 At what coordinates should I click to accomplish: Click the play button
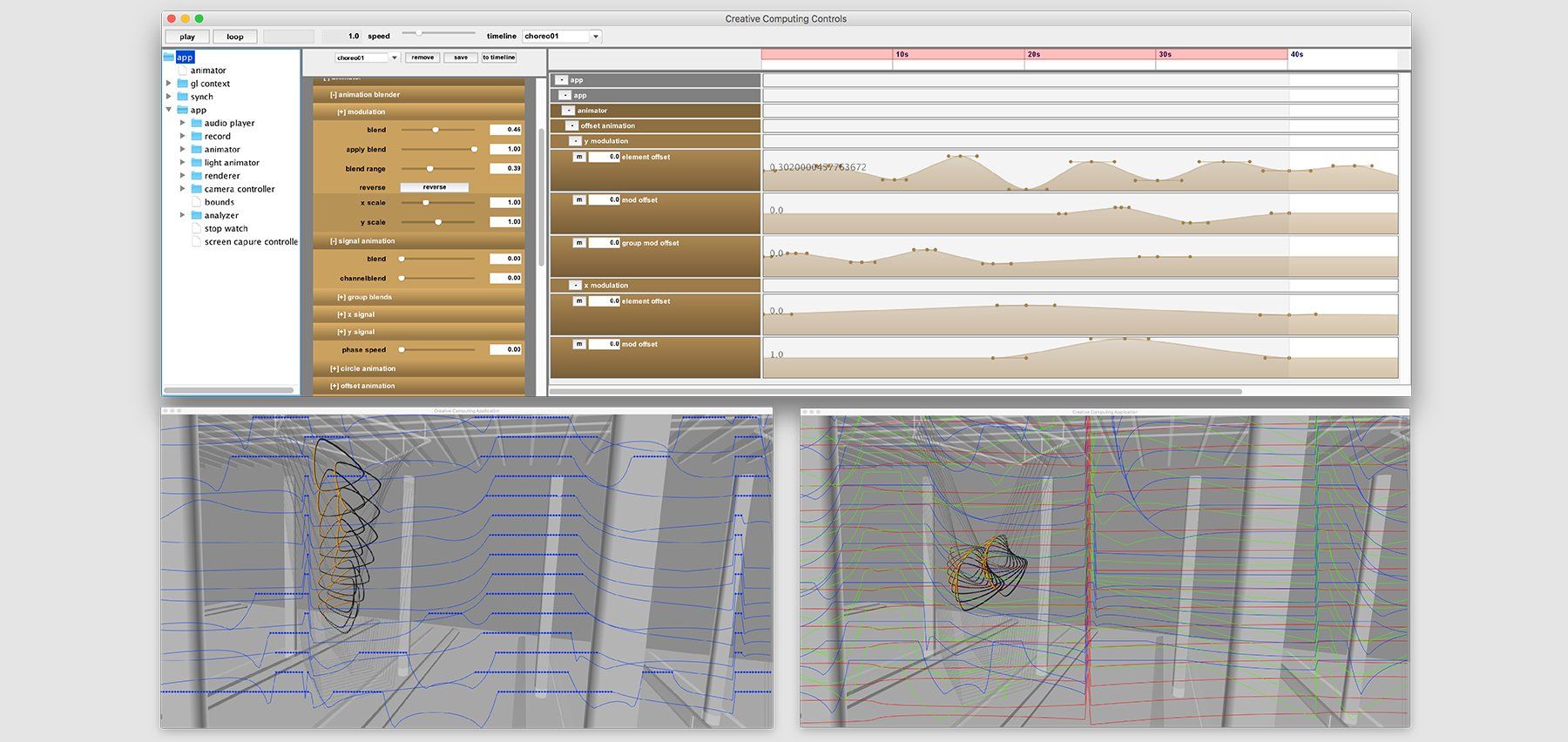[187, 37]
